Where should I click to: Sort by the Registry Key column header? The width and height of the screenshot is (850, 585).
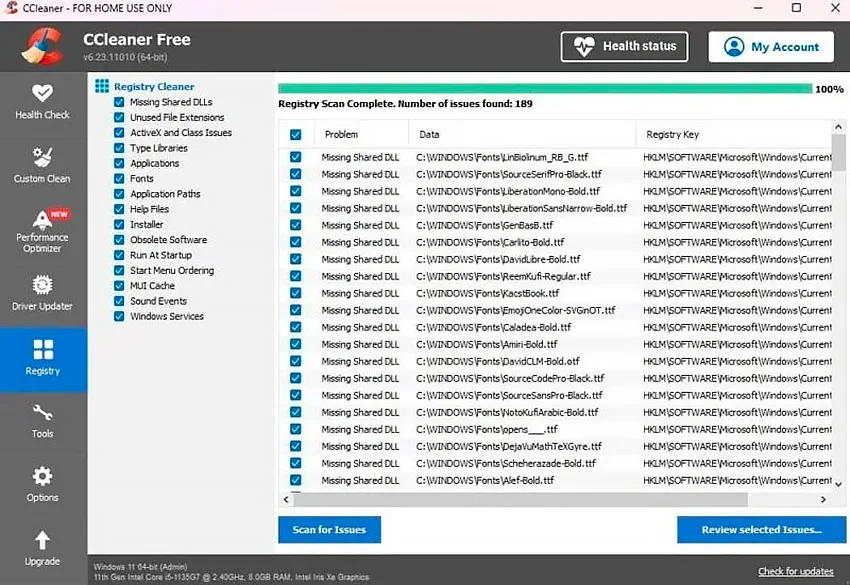point(733,134)
